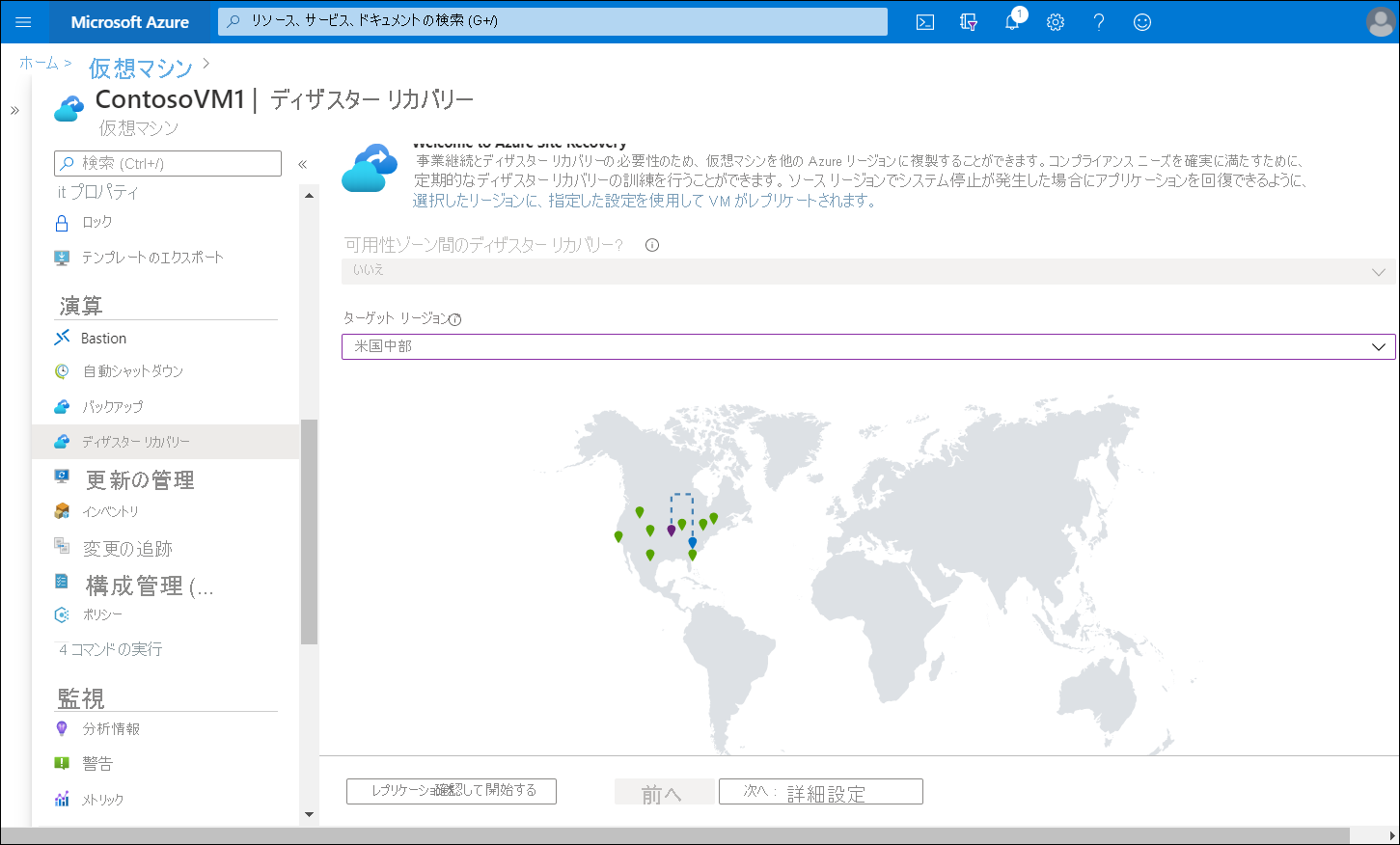The height and width of the screenshot is (845, 1400).
Task: Open 分析情報 menu item
Action: (111, 729)
